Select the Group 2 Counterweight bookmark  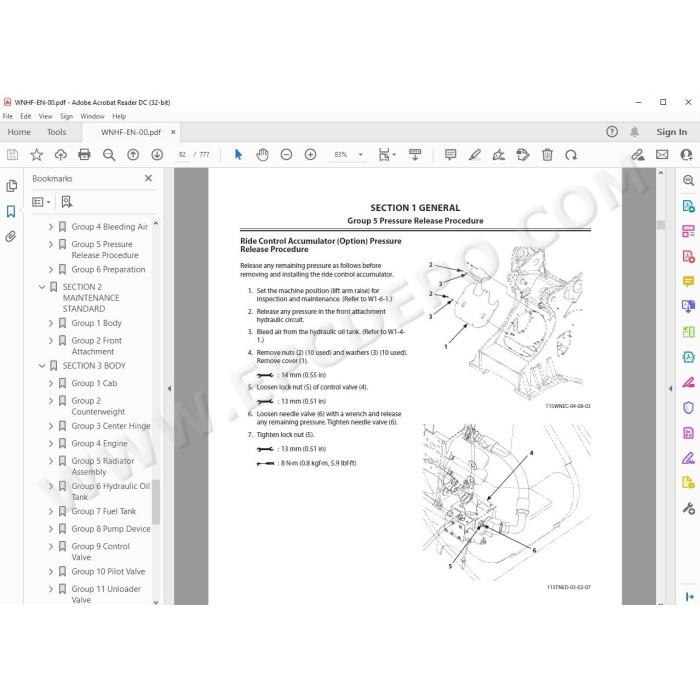tap(98, 406)
